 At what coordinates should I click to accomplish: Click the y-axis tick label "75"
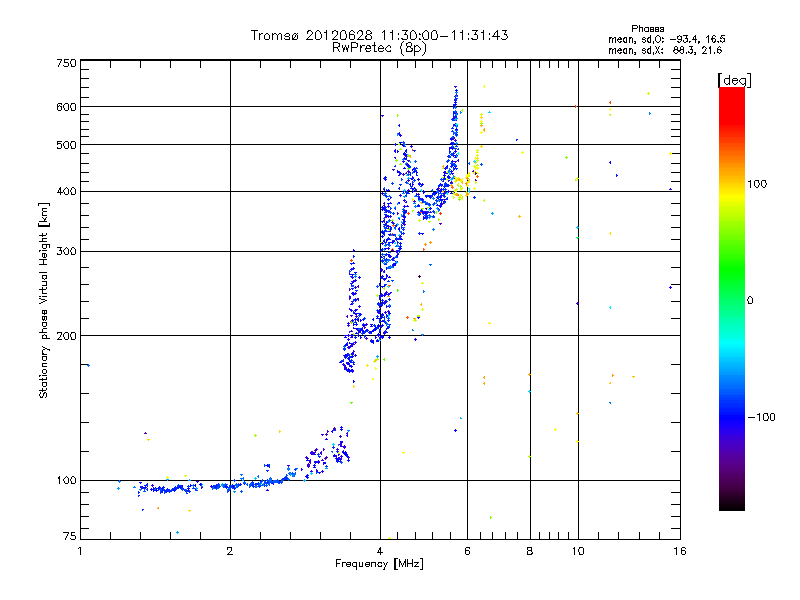click(70, 536)
